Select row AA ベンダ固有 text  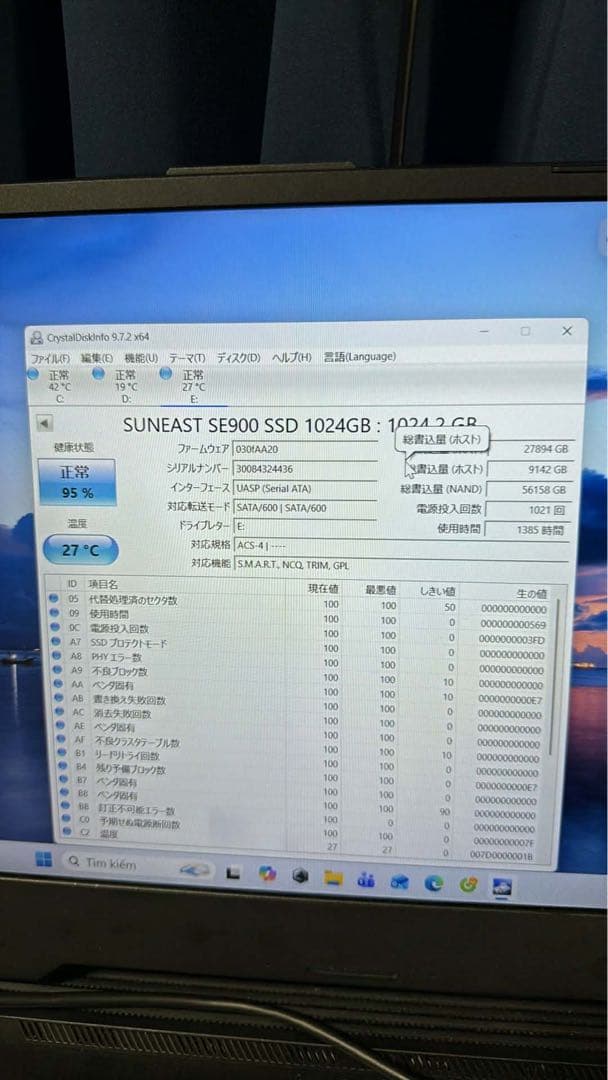(x=113, y=686)
